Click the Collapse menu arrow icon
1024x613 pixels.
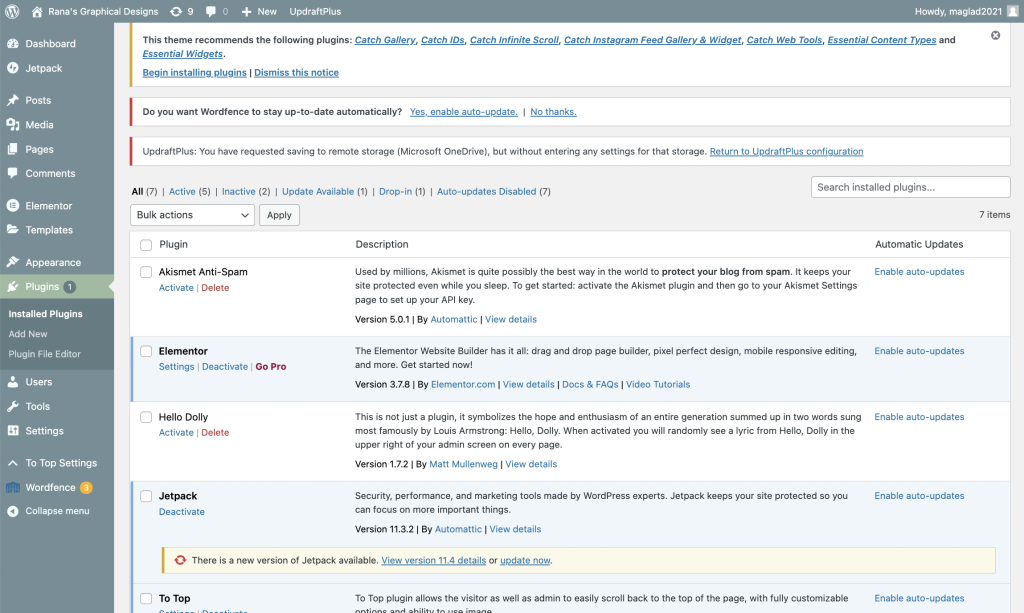pyautogui.click(x=12, y=511)
